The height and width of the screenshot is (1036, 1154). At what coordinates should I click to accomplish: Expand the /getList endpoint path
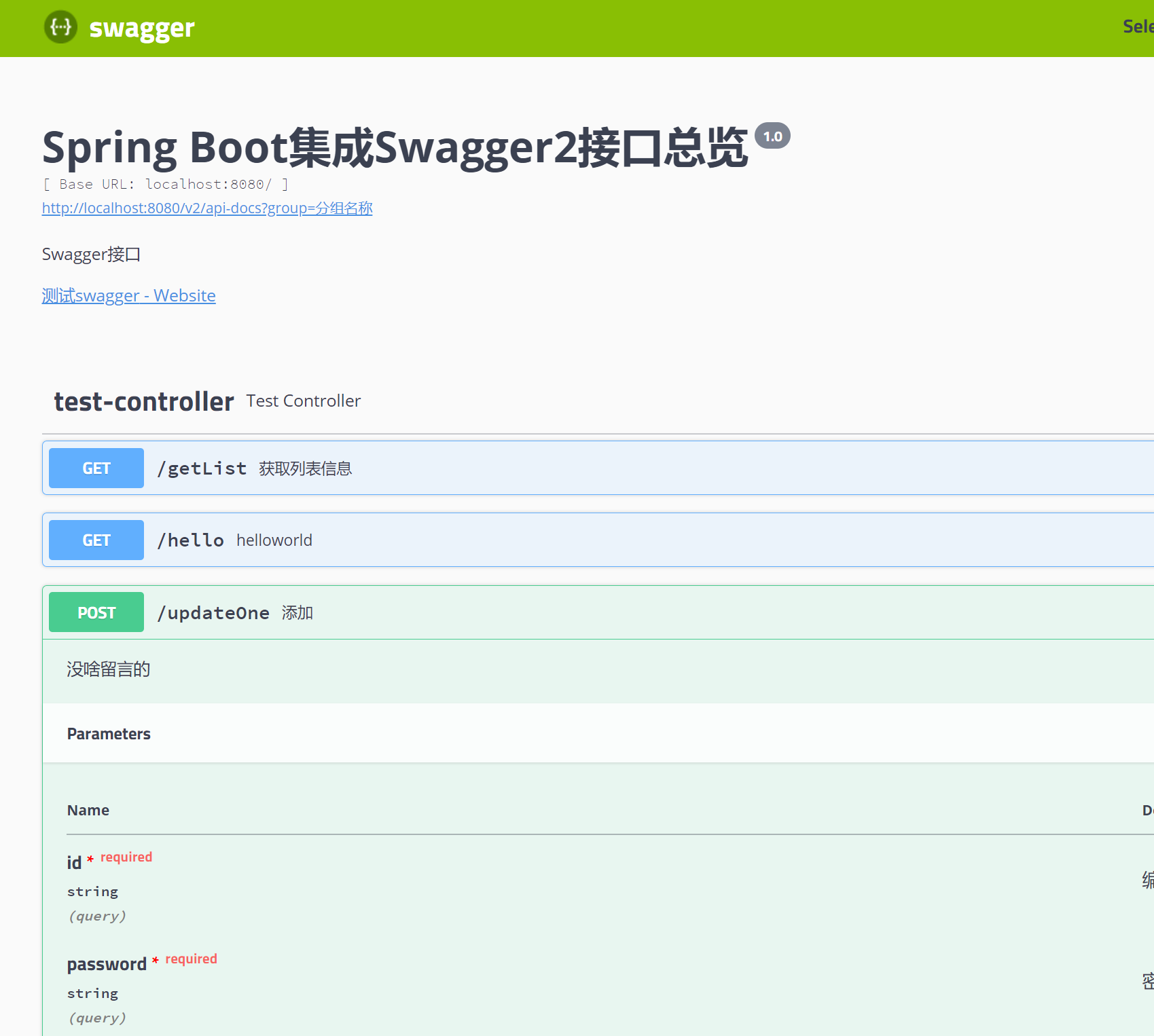click(202, 468)
